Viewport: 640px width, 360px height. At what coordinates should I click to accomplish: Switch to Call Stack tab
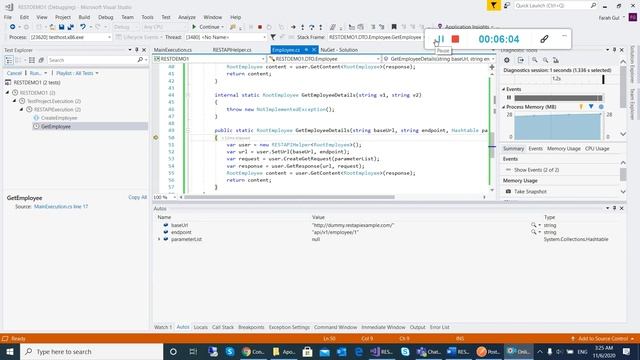223,327
